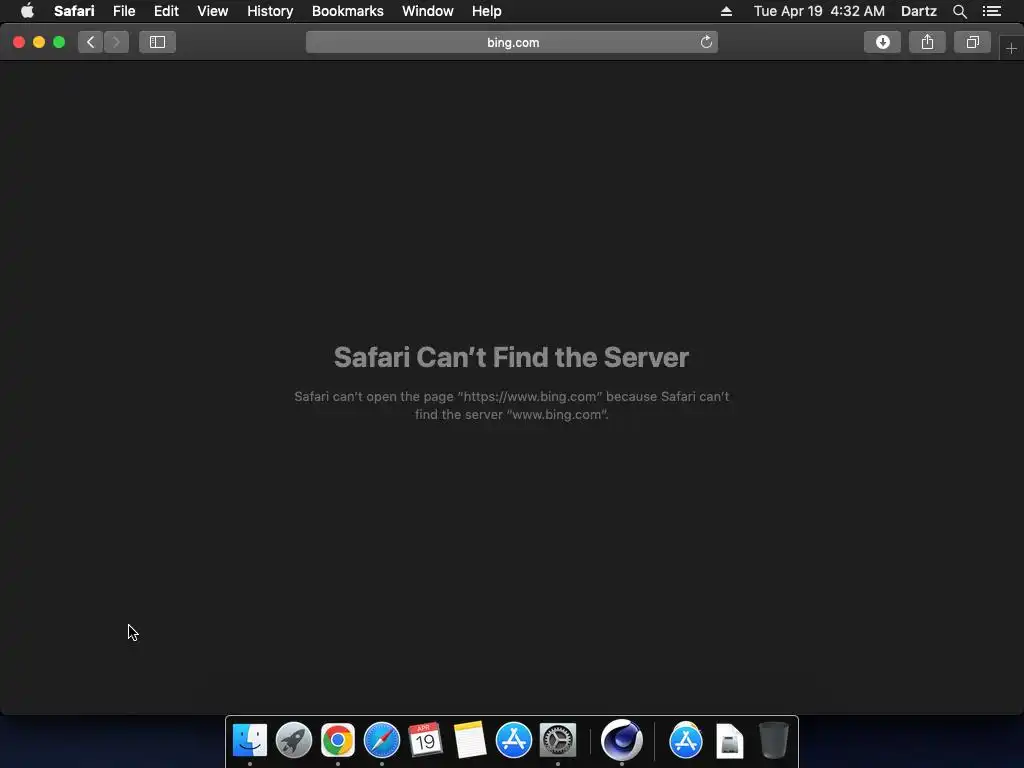Open System Preferences gear in Dock
The image size is (1024, 768).
pos(558,740)
